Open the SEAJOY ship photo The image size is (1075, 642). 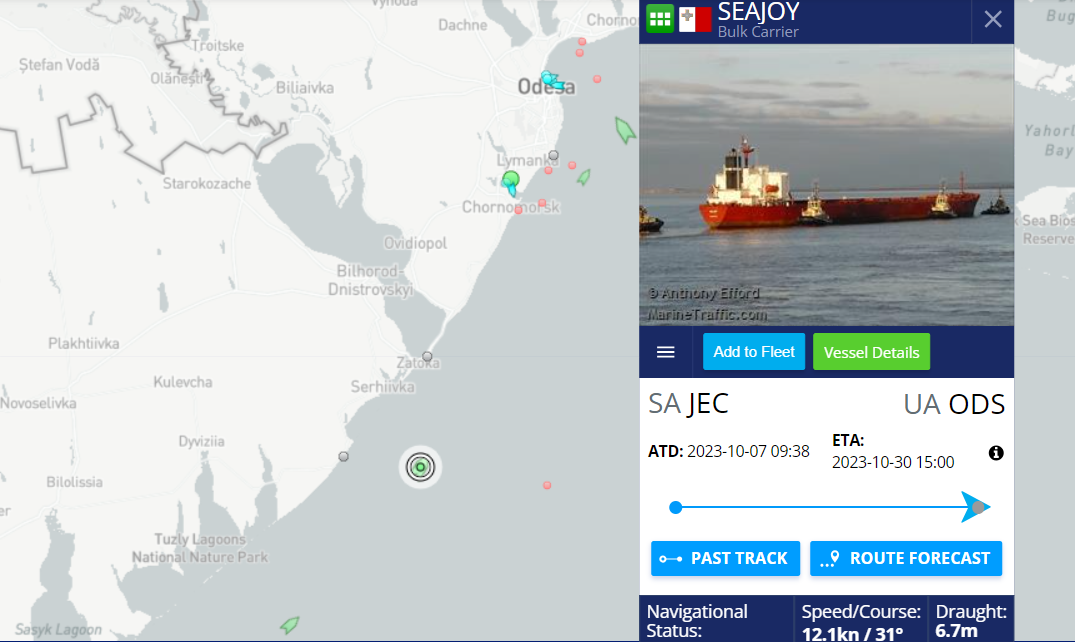click(x=826, y=185)
